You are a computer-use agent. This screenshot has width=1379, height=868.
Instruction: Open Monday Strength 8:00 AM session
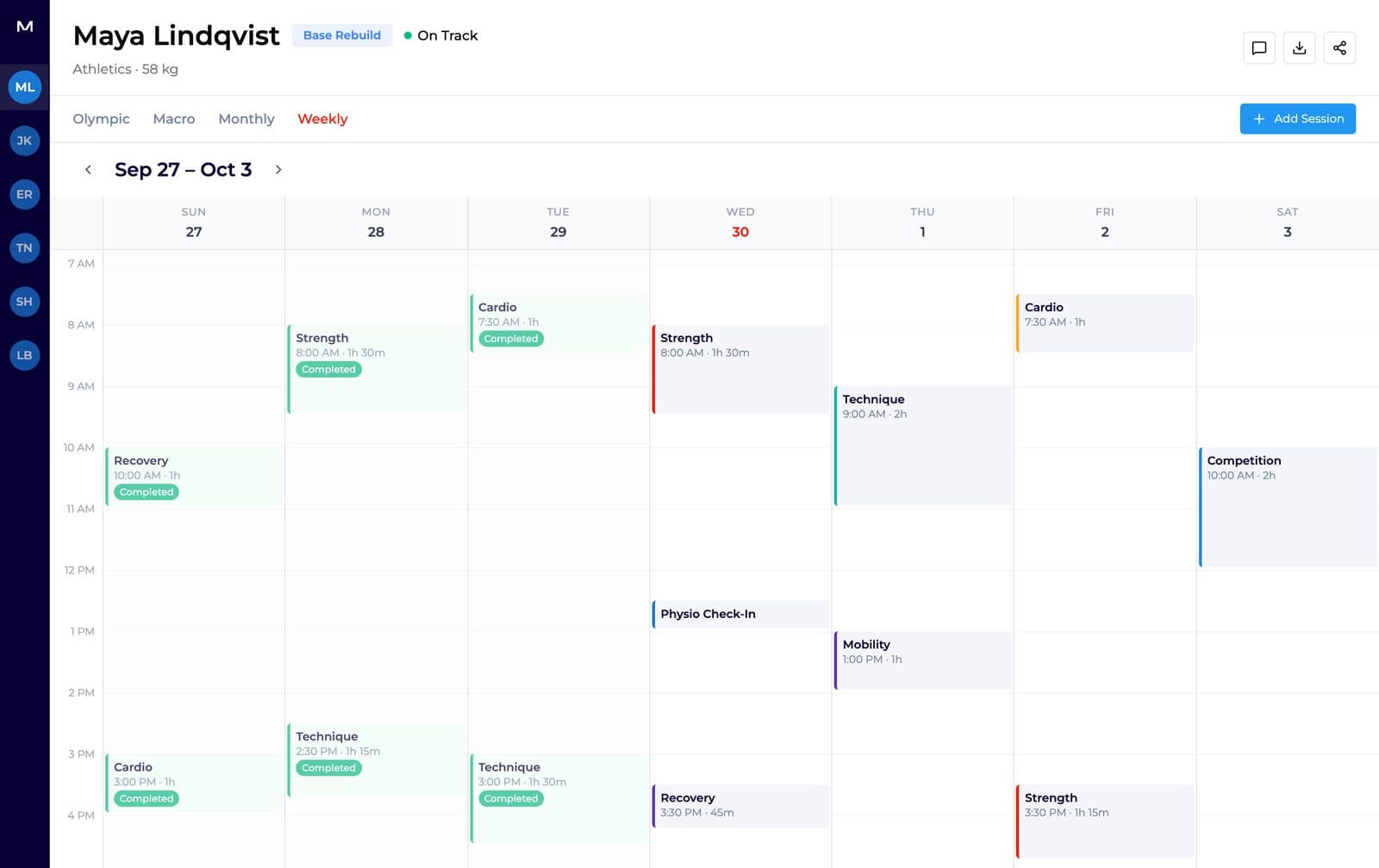377,369
